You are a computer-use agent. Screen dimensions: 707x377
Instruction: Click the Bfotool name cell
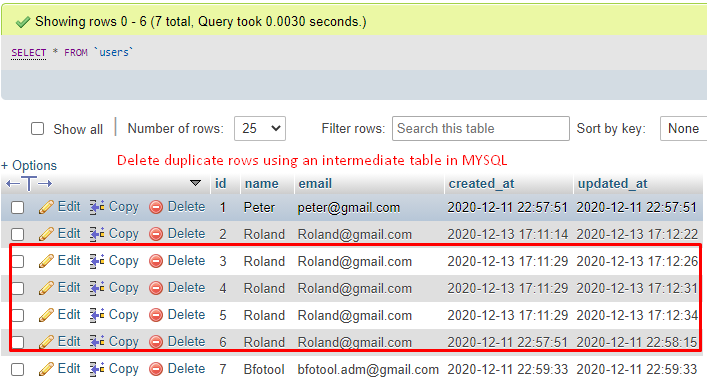coord(264,370)
